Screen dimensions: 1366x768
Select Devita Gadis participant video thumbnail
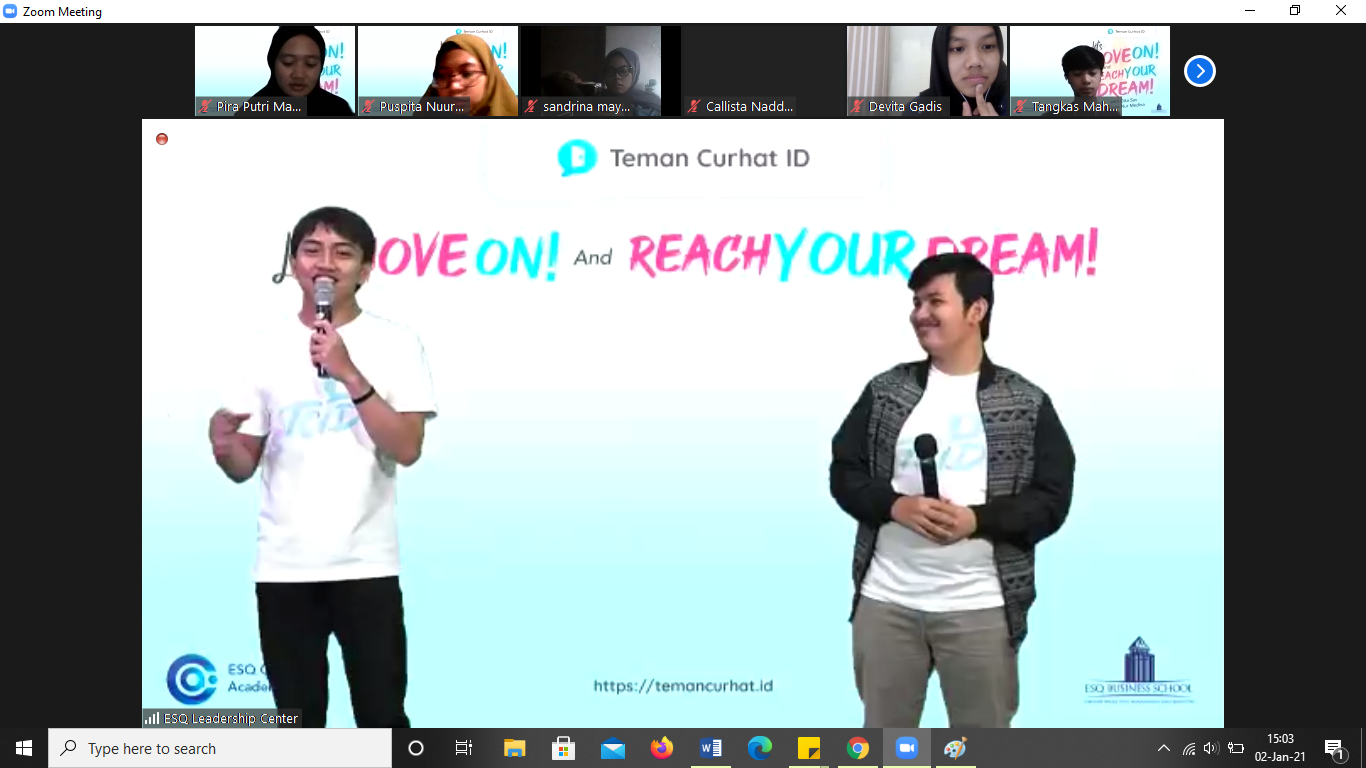point(926,71)
